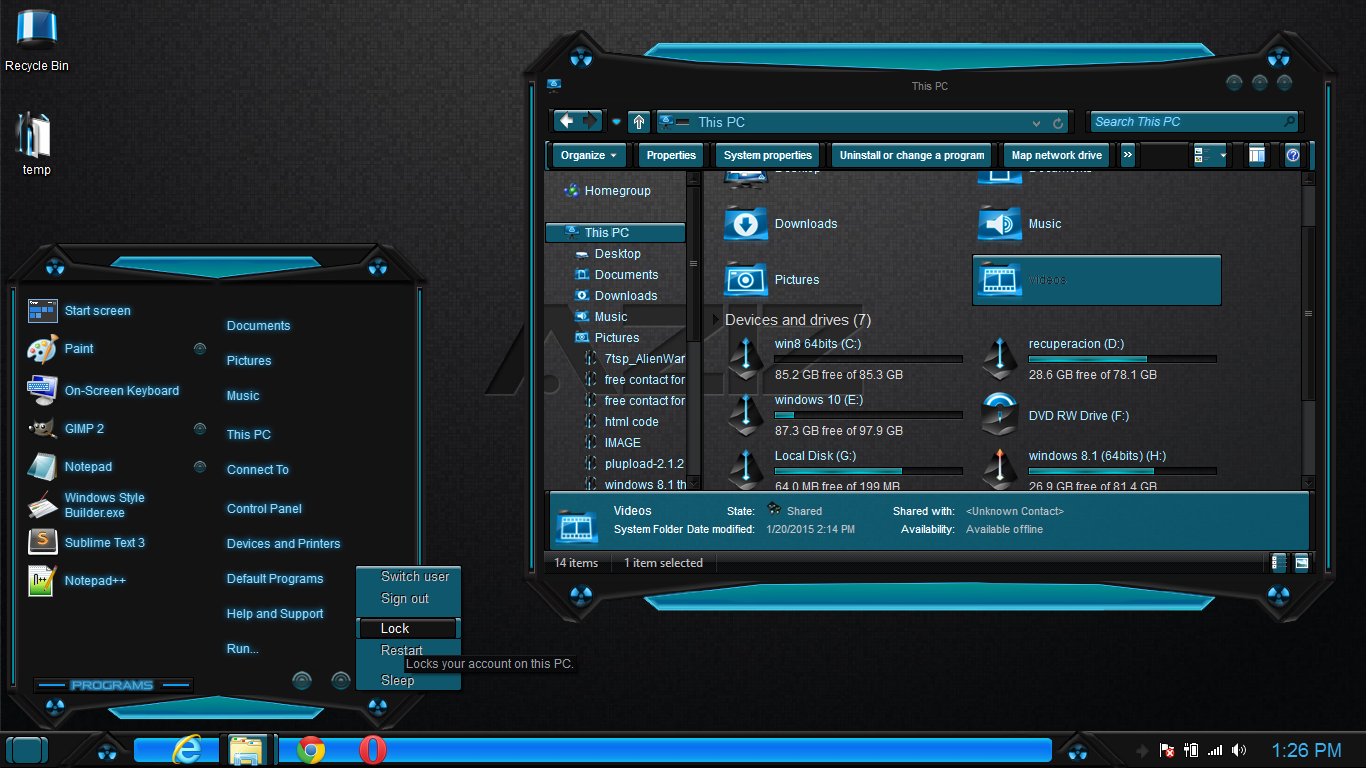Switch to details view in the status bar

1279,563
